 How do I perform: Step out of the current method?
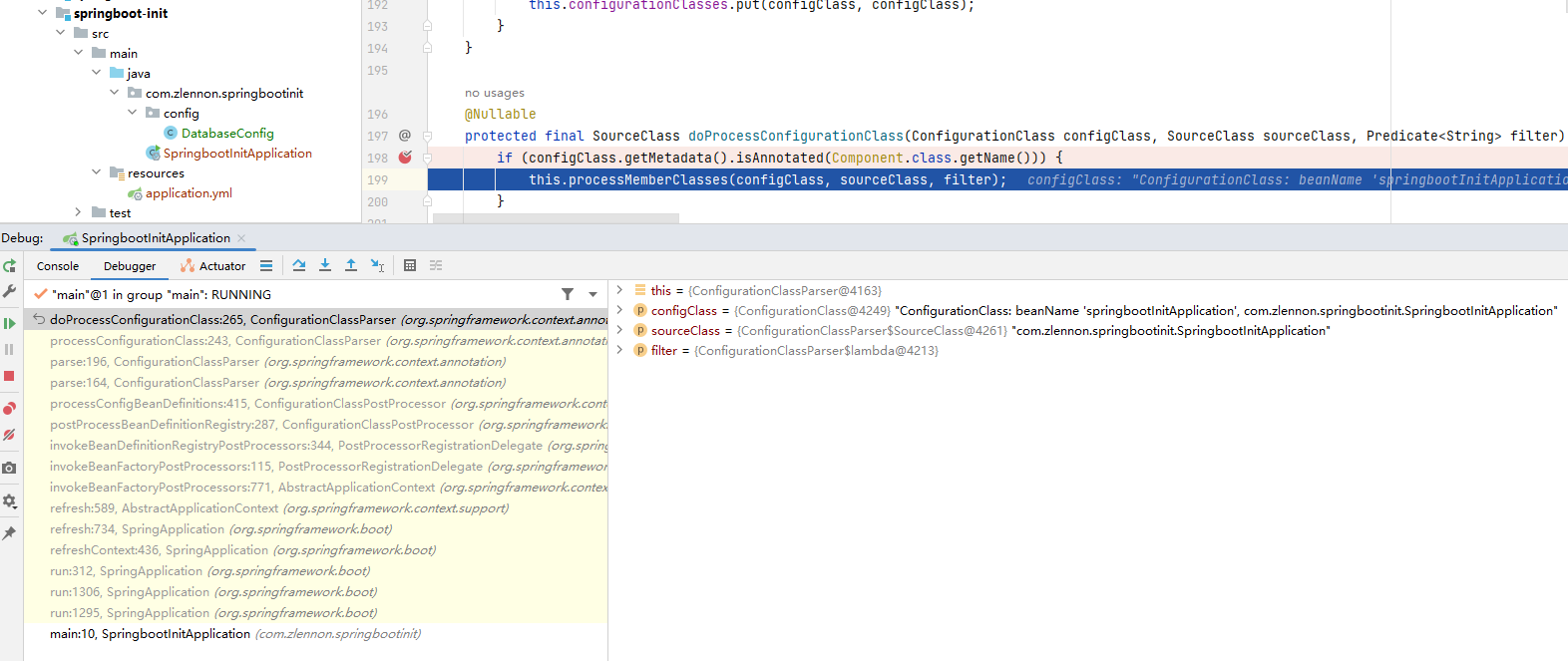(351, 265)
